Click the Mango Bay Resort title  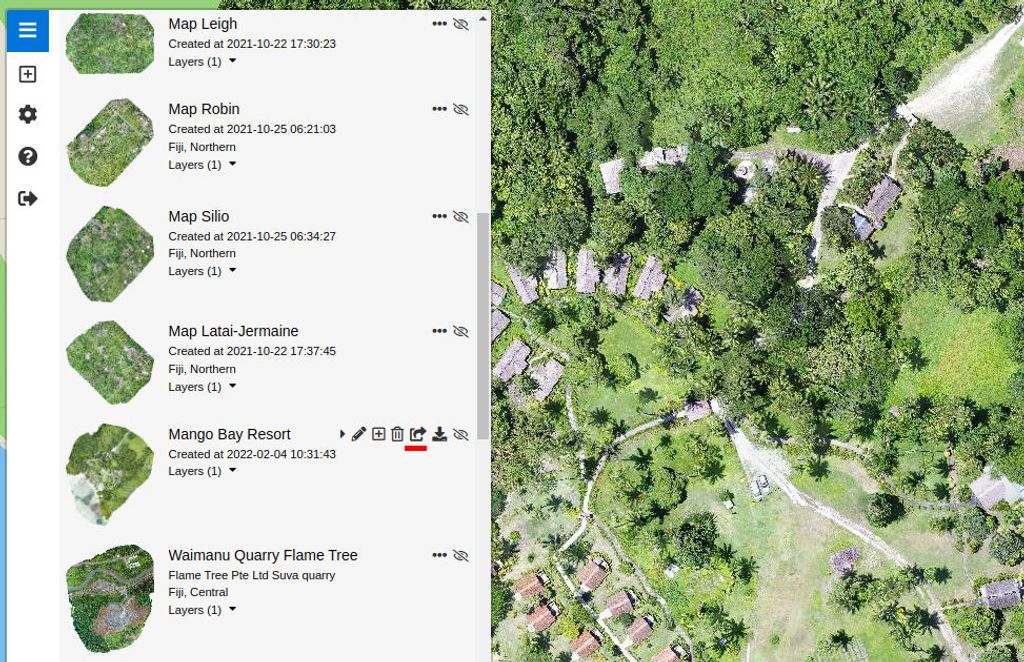228,434
